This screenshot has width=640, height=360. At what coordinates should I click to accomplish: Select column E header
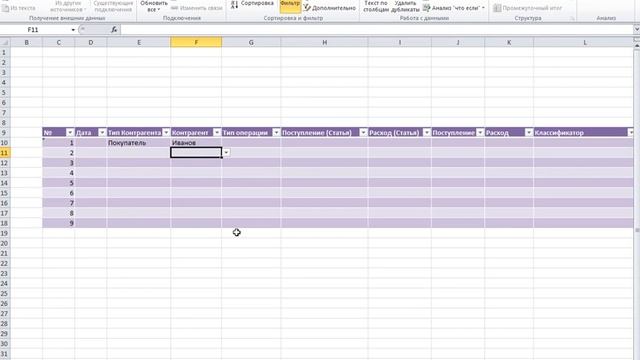139,42
